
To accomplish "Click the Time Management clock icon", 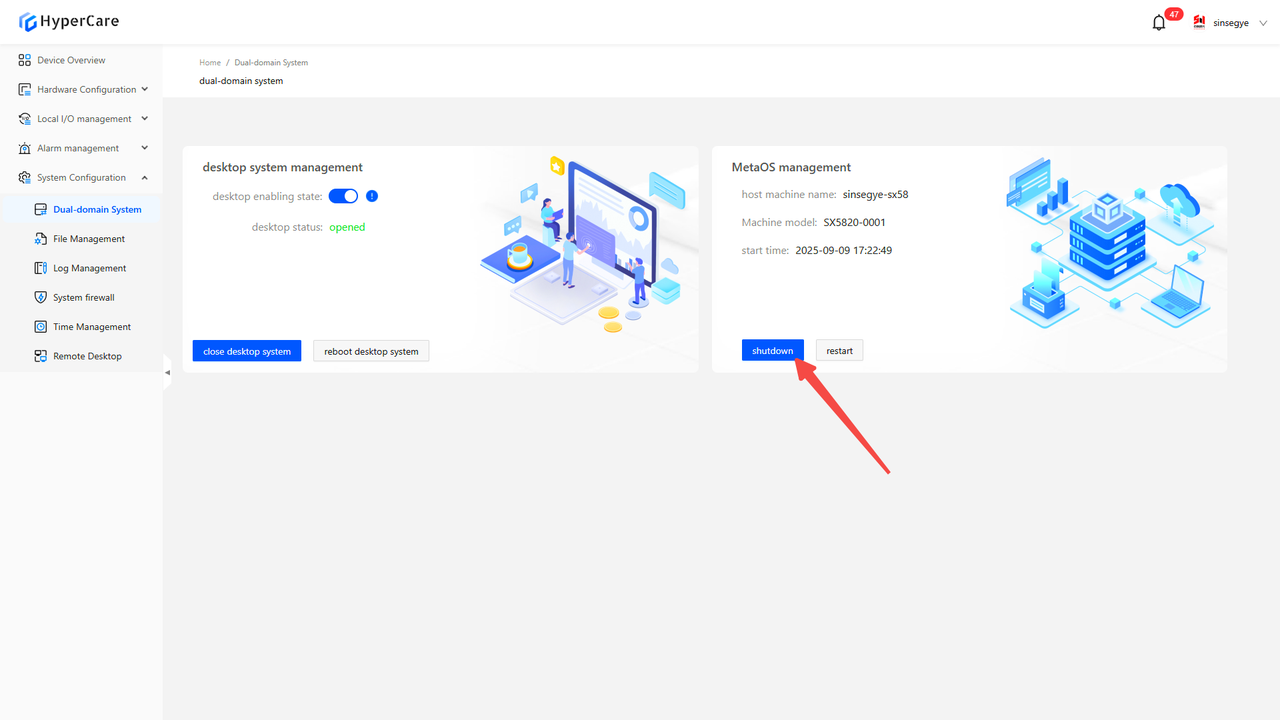I will tap(41, 327).
